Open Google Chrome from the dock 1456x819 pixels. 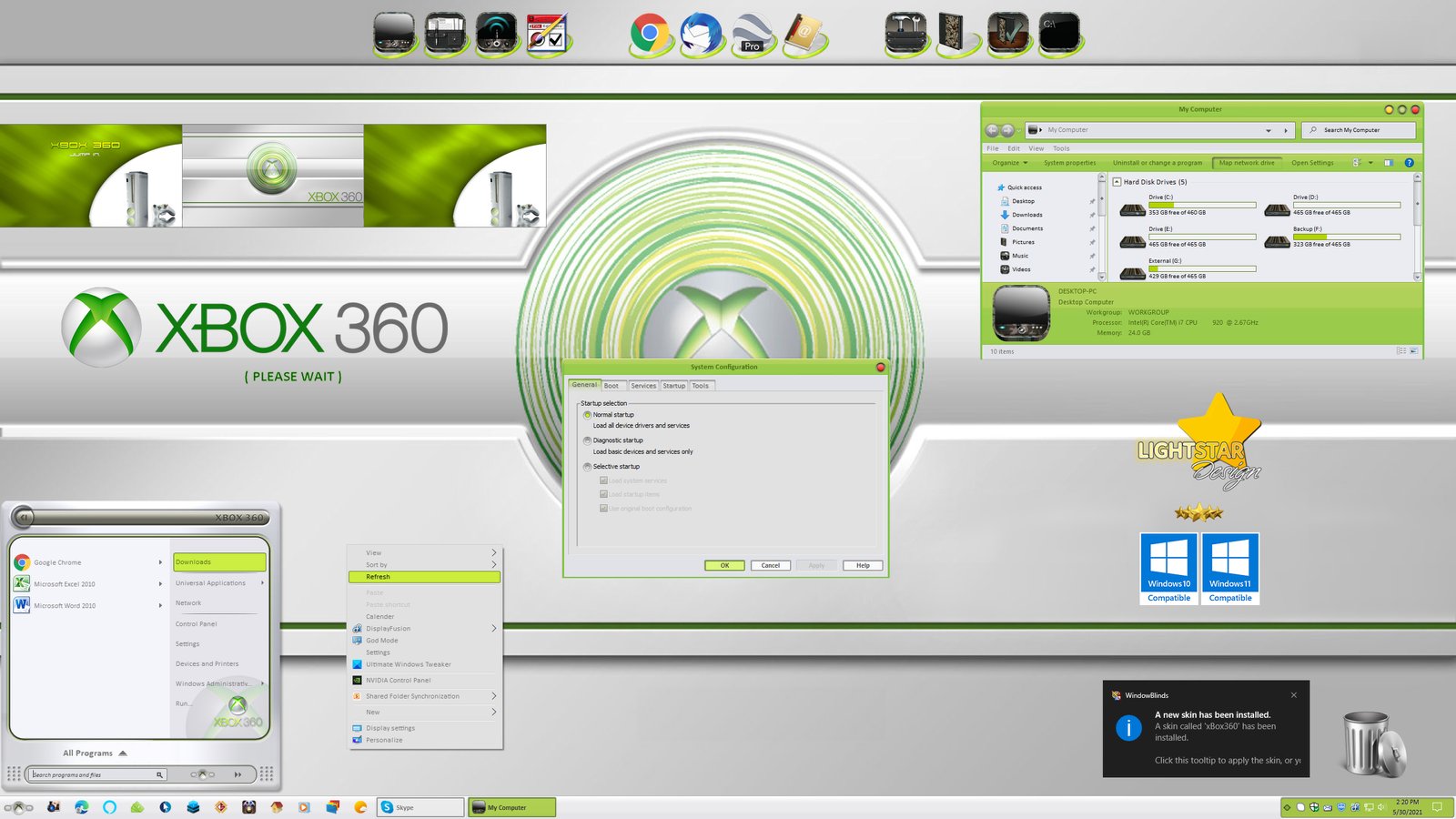click(x=649, y=35)
